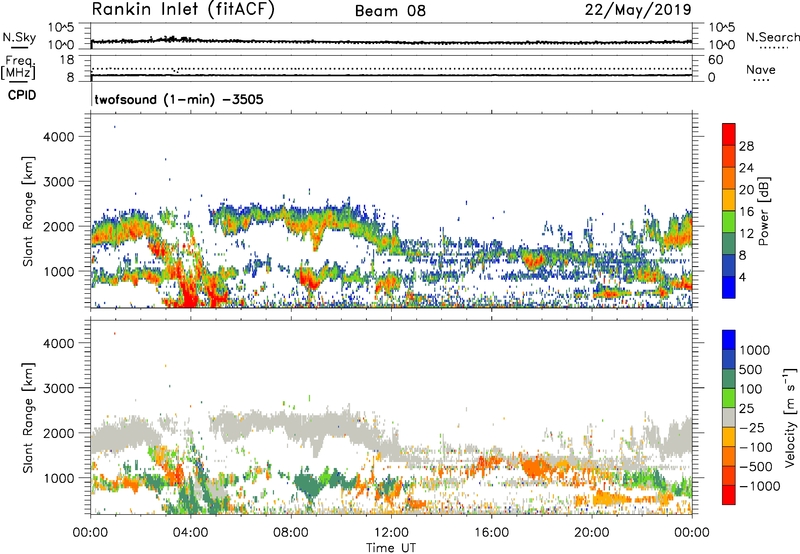The width and height of the screenshot is (800, 554).
Task: Pick the red power swatch above 28 dB
Action: 729,134
